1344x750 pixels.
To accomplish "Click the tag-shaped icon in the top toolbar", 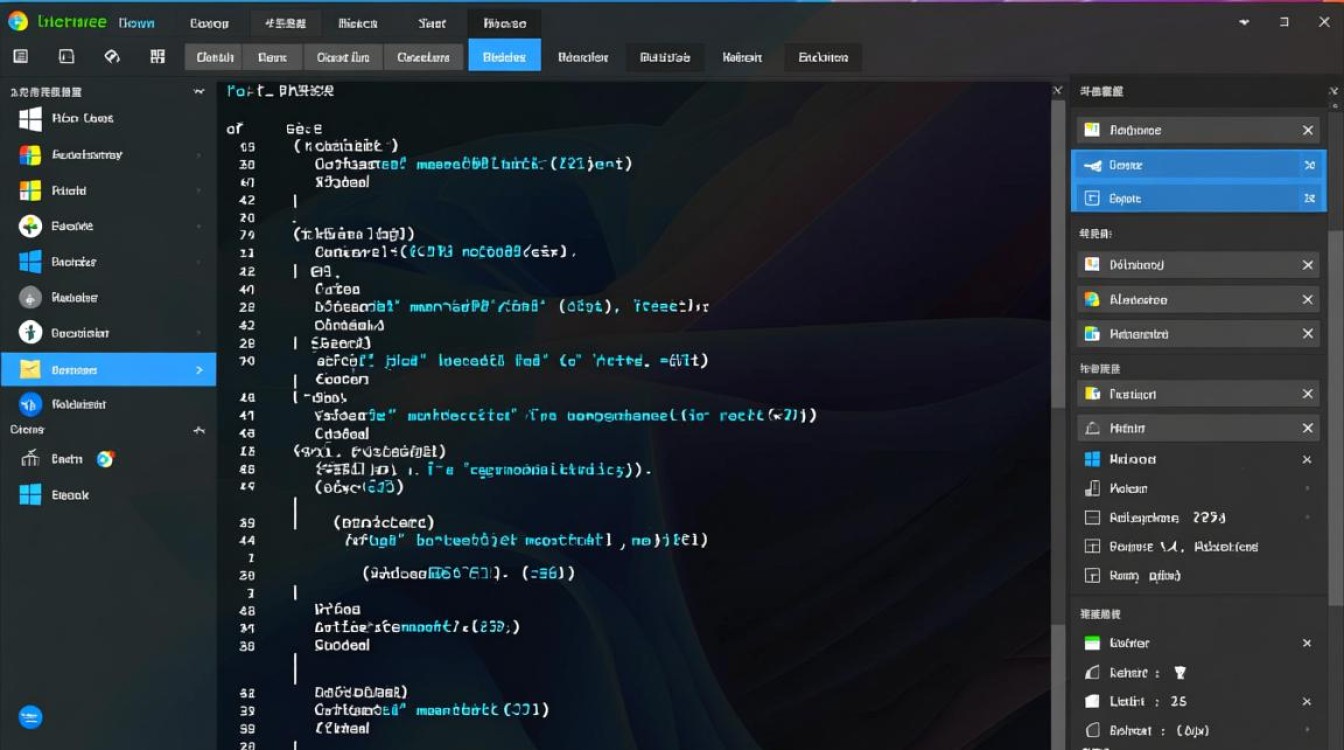I will (110, 57).
